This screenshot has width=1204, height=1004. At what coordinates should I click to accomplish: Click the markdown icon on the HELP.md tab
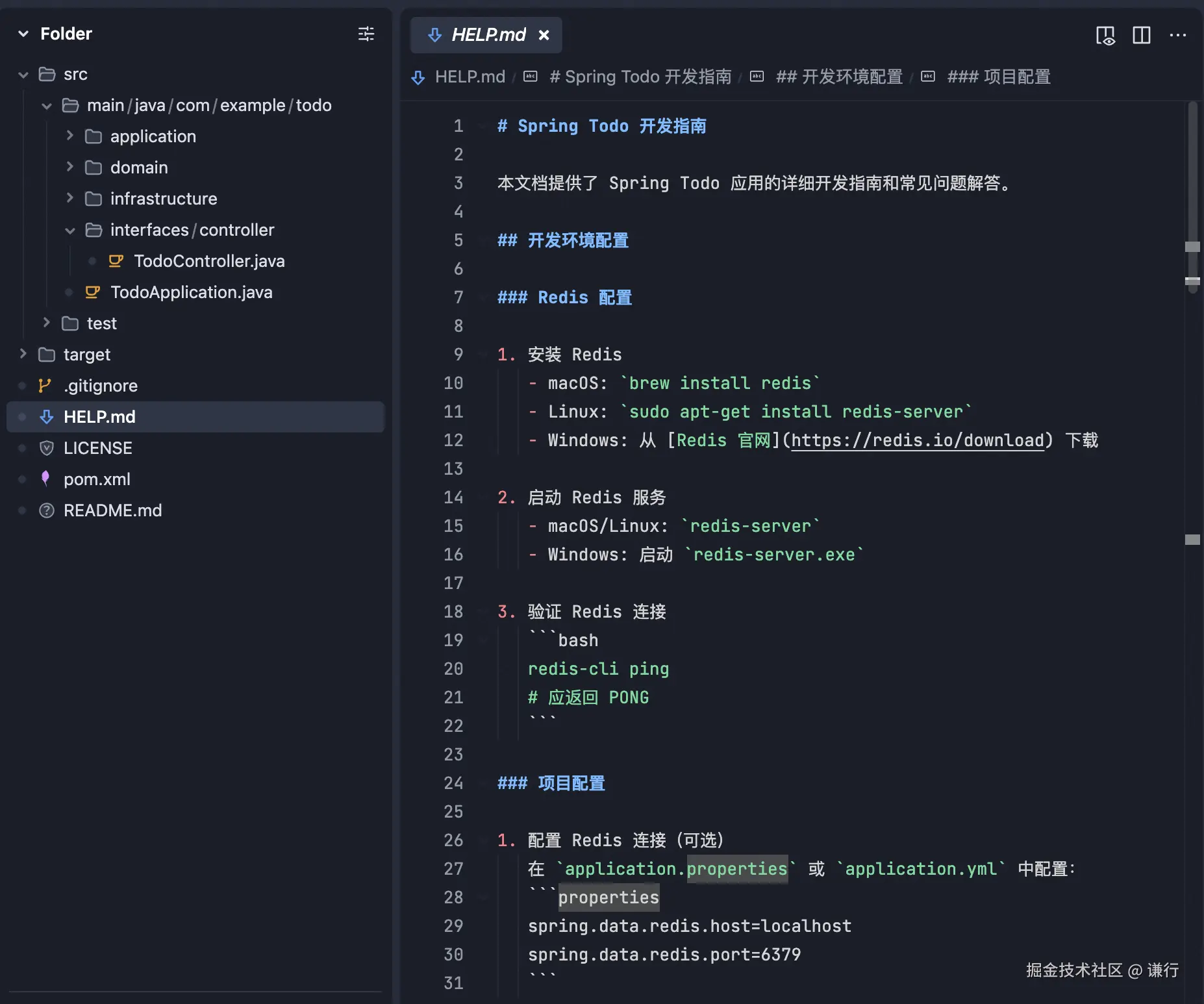[435, 35]
